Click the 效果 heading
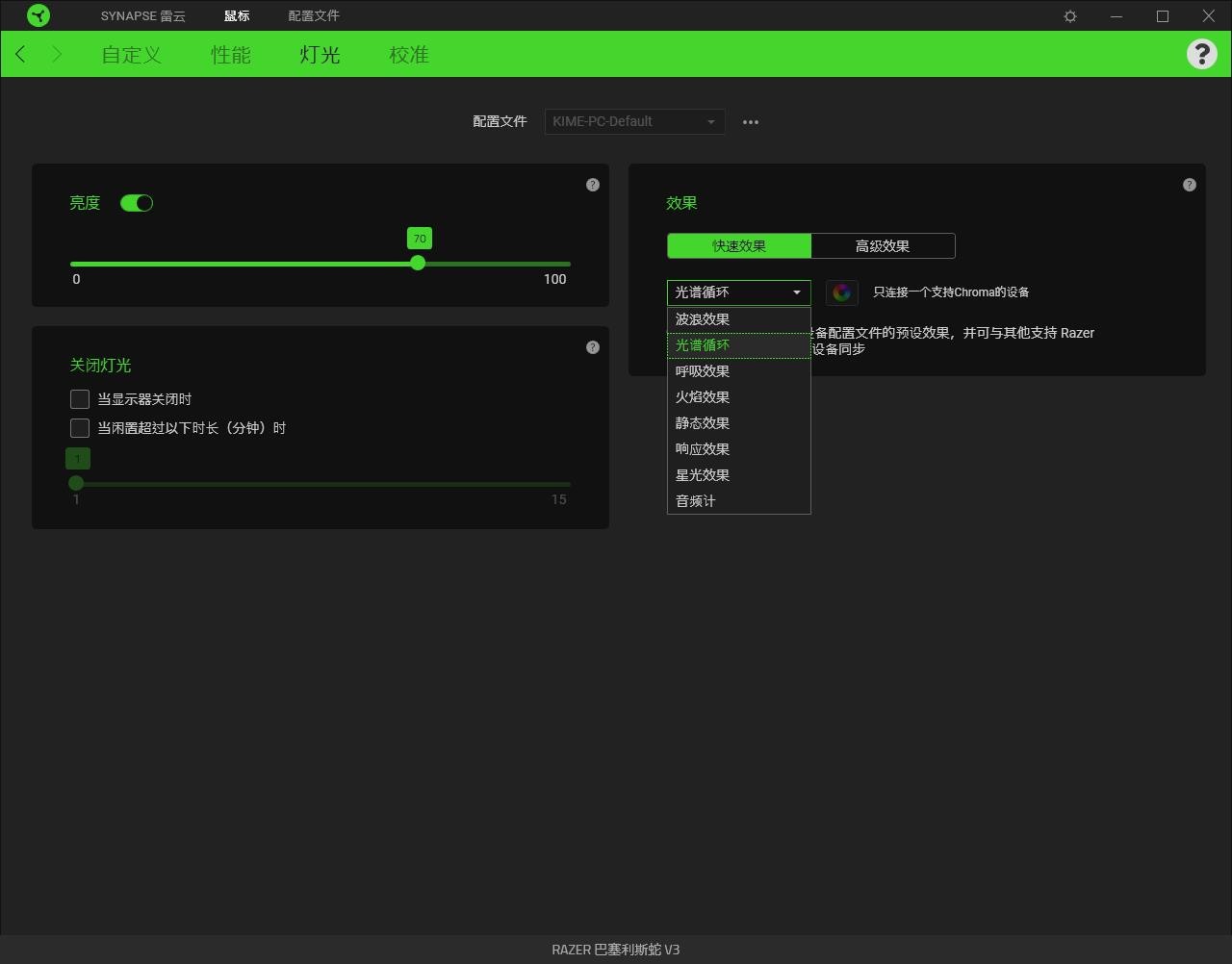 681,203
